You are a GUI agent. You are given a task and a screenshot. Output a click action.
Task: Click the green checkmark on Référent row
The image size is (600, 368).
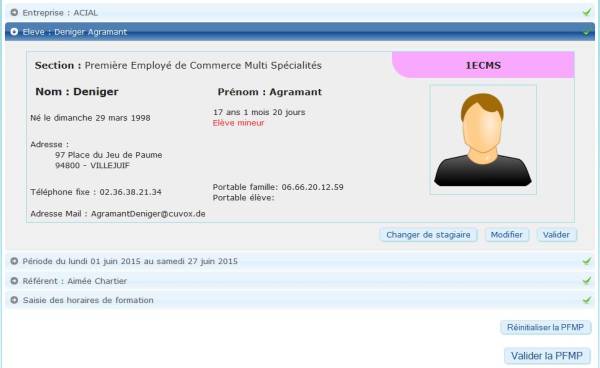587,281
